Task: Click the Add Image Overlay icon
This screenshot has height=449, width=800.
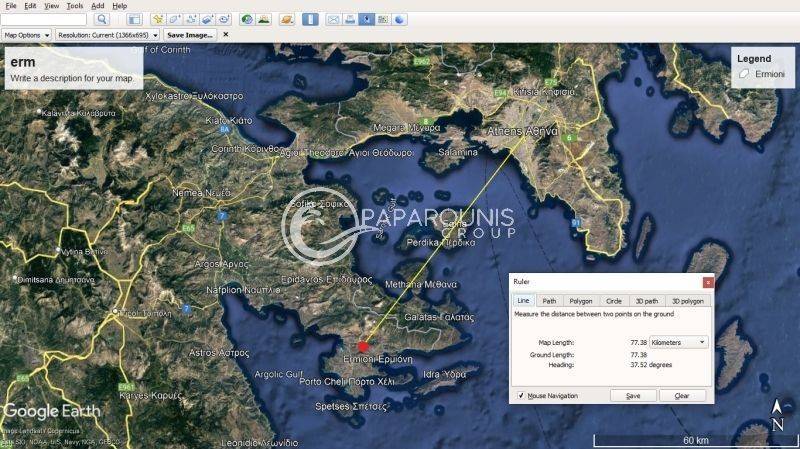Action: pos(207,19)
